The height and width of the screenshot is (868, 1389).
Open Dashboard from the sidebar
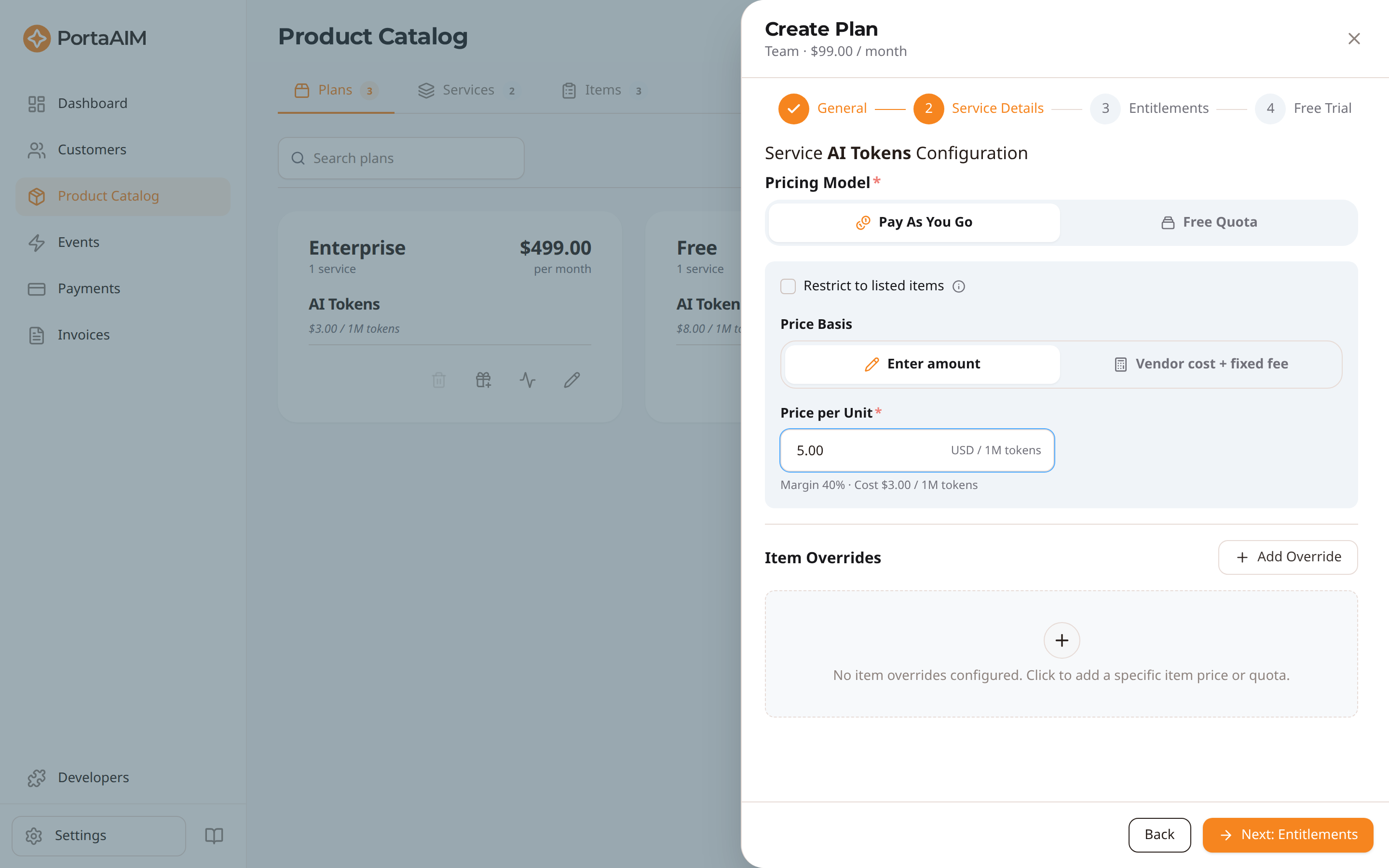pos(123,103)
